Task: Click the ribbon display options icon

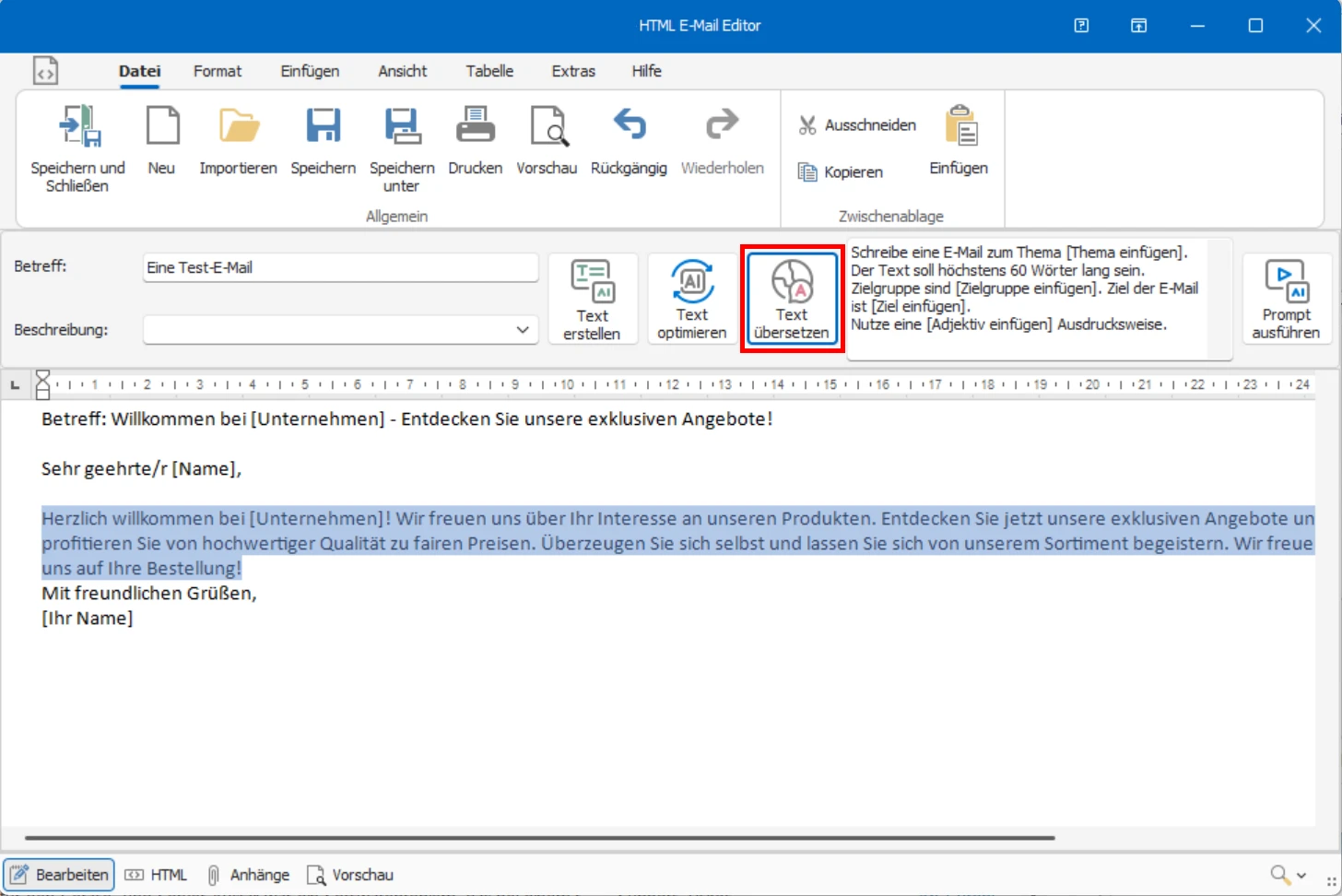Action: pos(1139,26)
